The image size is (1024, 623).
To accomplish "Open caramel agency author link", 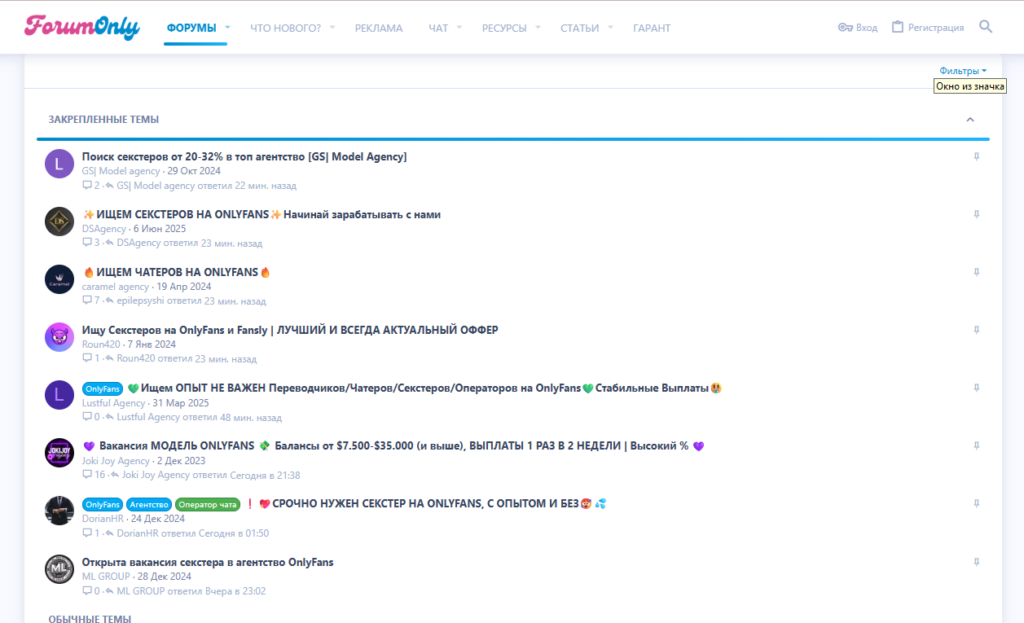I will pyautogui.click(x=115, y=287).
